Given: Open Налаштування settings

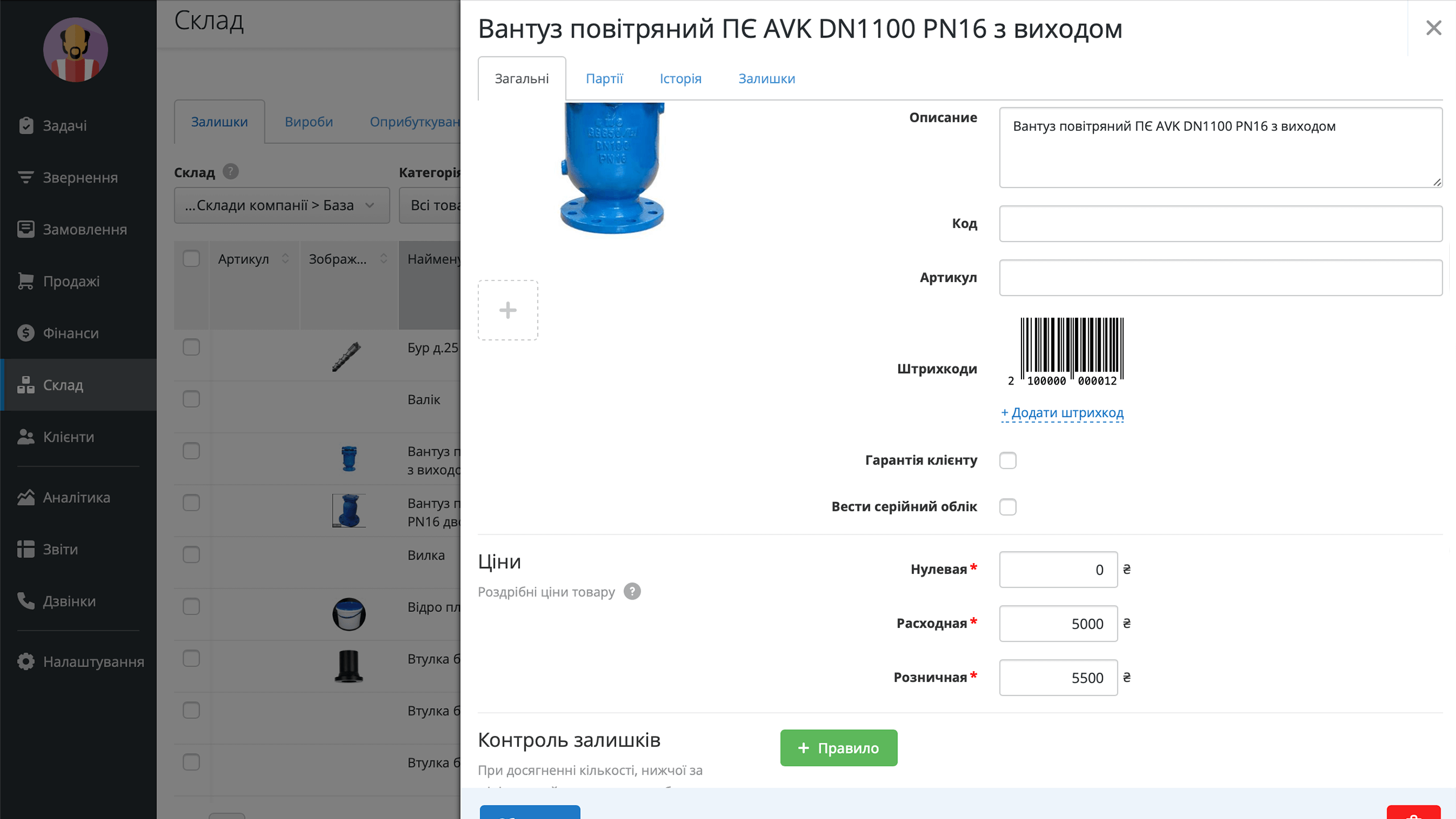Looking at the screenshot, I should [x=78, y=661].
